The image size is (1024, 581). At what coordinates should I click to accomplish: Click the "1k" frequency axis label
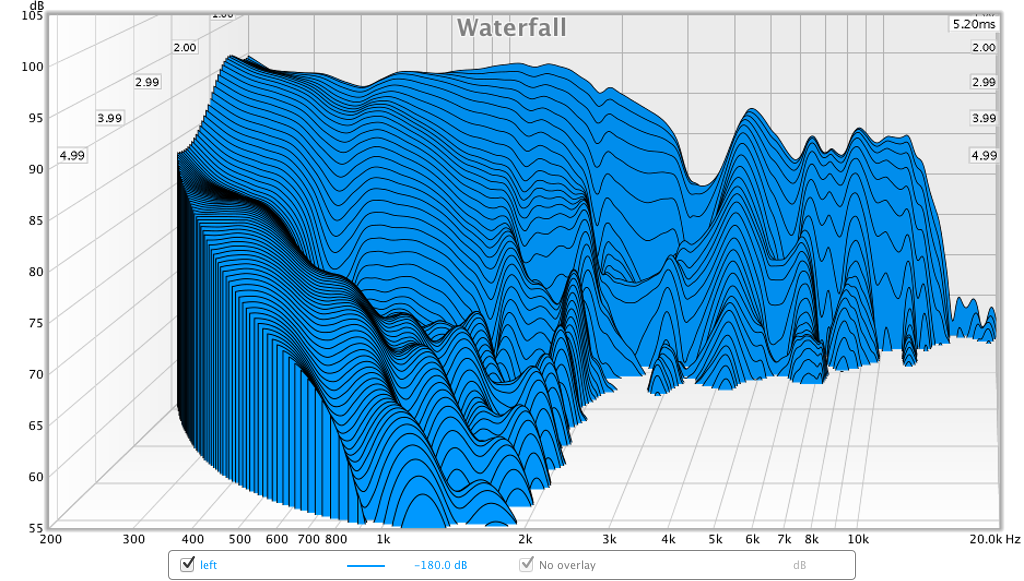coord(383,539)
